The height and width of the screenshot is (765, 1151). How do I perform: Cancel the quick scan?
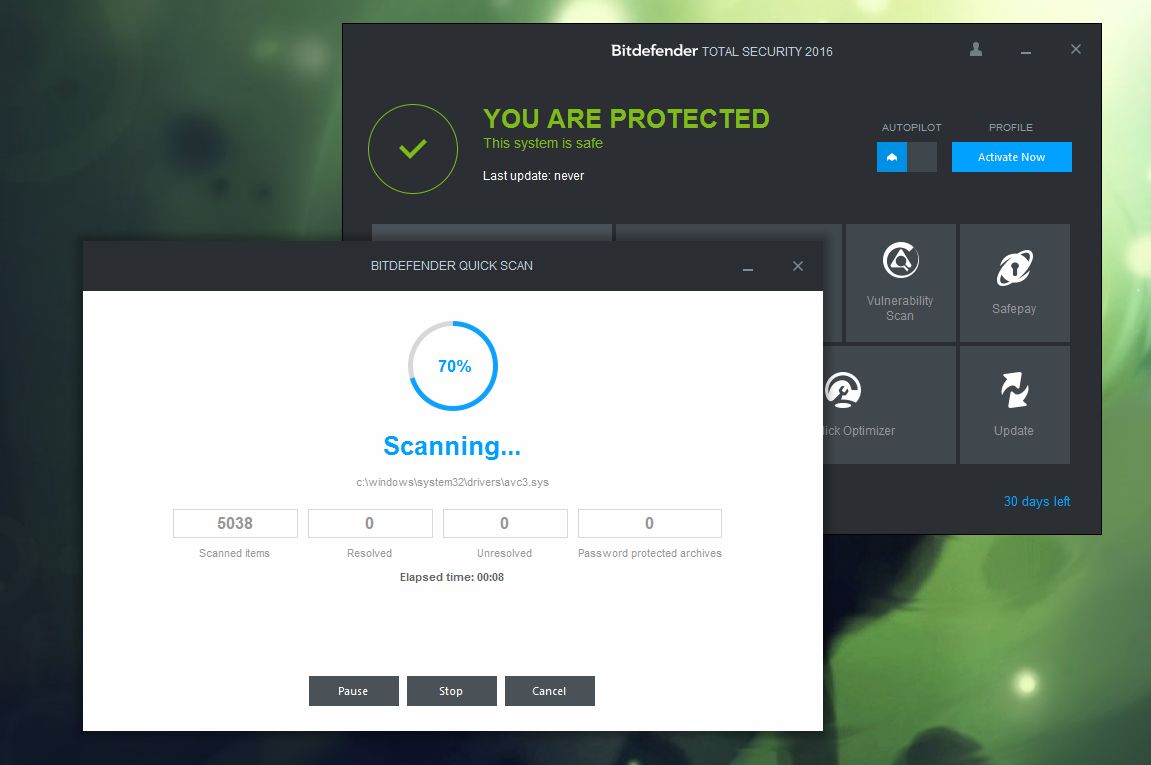coord(549,691)
